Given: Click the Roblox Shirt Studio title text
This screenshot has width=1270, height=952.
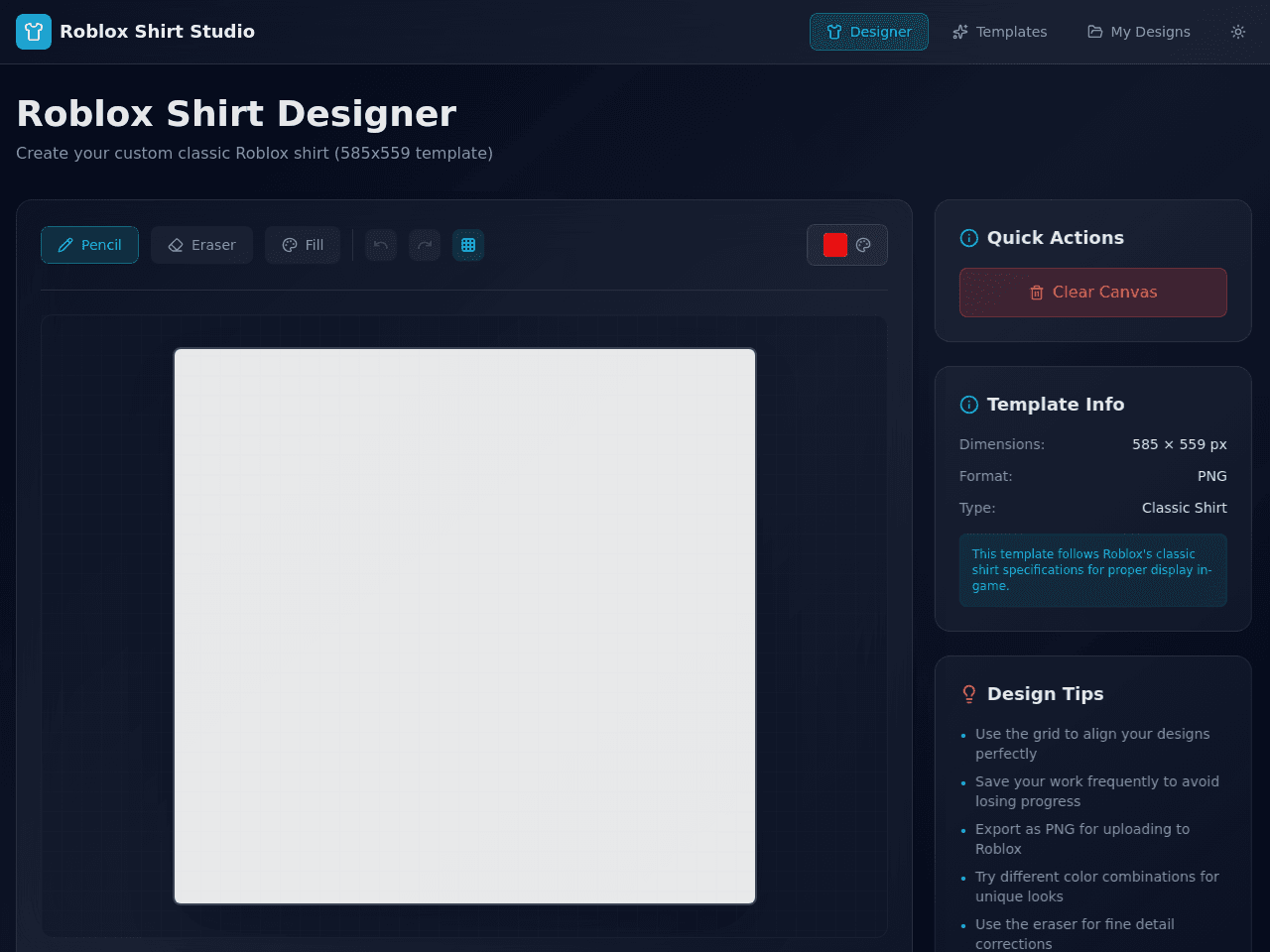Looking at the screenshot, I should pyautogui.click(x=157, y=32).
